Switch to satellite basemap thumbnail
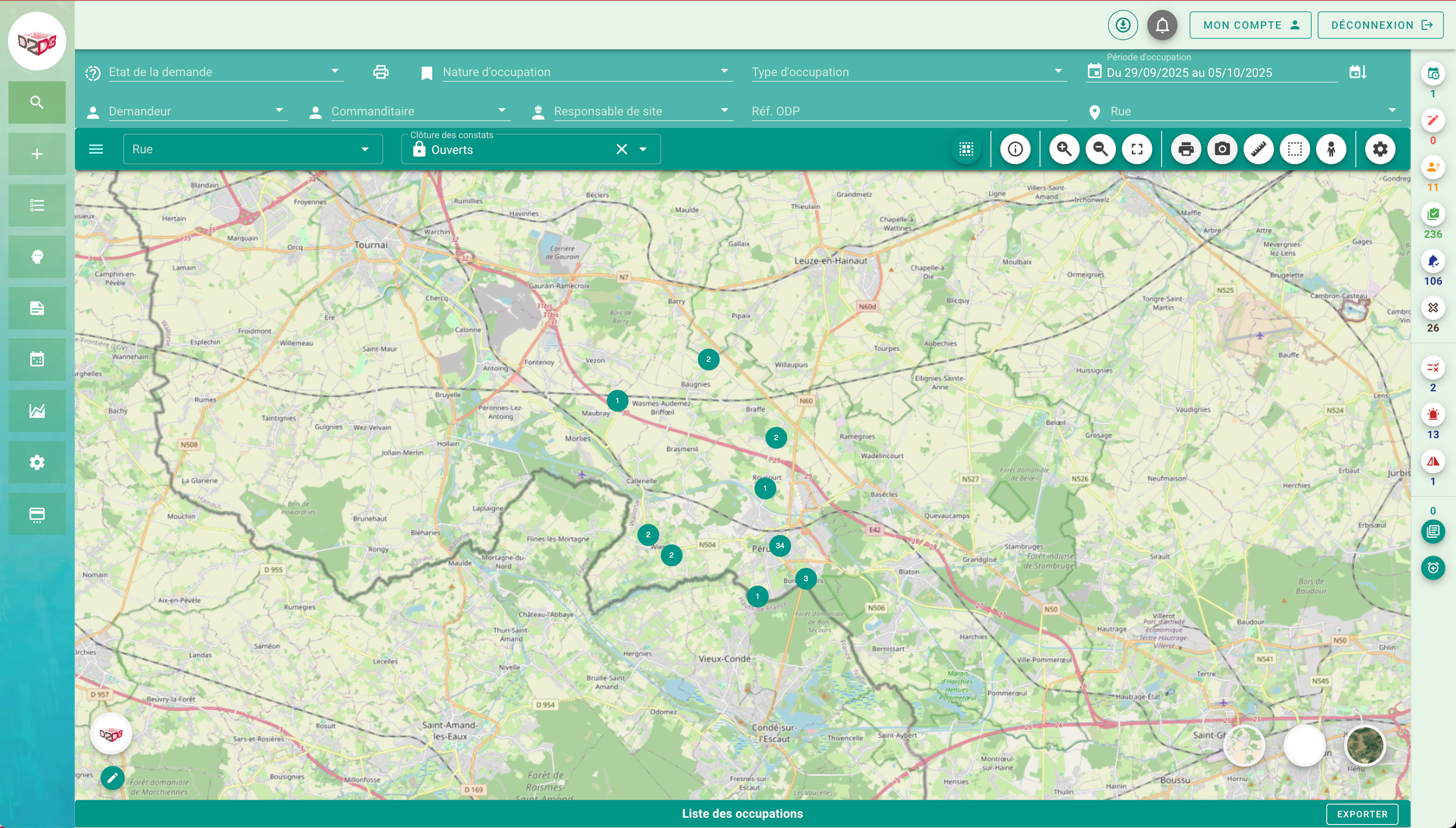Screen dimensions: 1456x828 coord(1364,745)
